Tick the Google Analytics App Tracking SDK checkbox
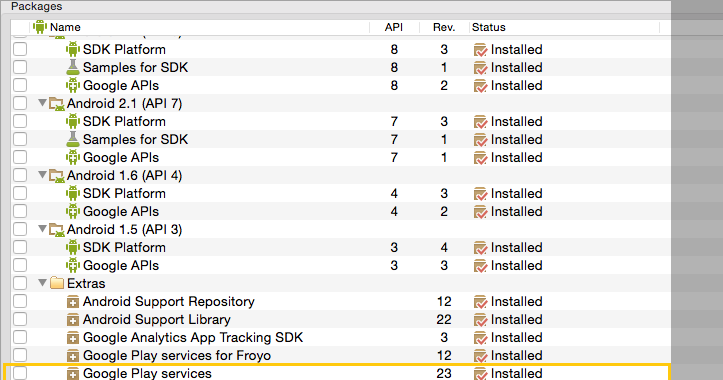723x380 pixels. click(x=20, y=337)
